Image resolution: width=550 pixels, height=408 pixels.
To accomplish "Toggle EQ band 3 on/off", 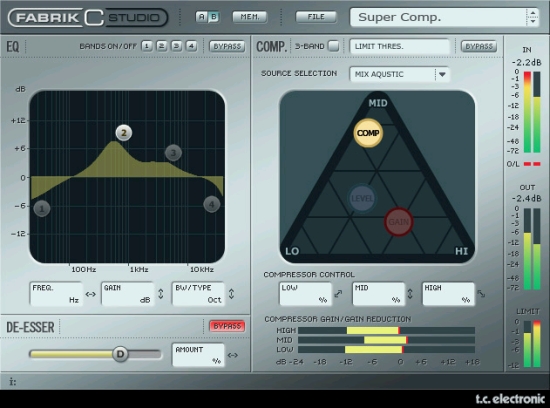I will coord(176,46).
